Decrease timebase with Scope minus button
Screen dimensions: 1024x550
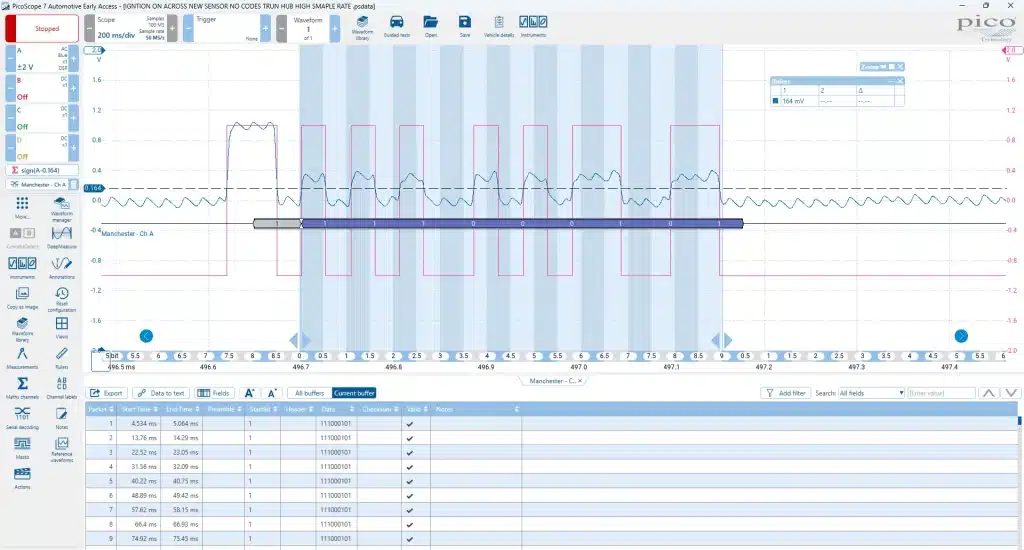coord(89,29)
